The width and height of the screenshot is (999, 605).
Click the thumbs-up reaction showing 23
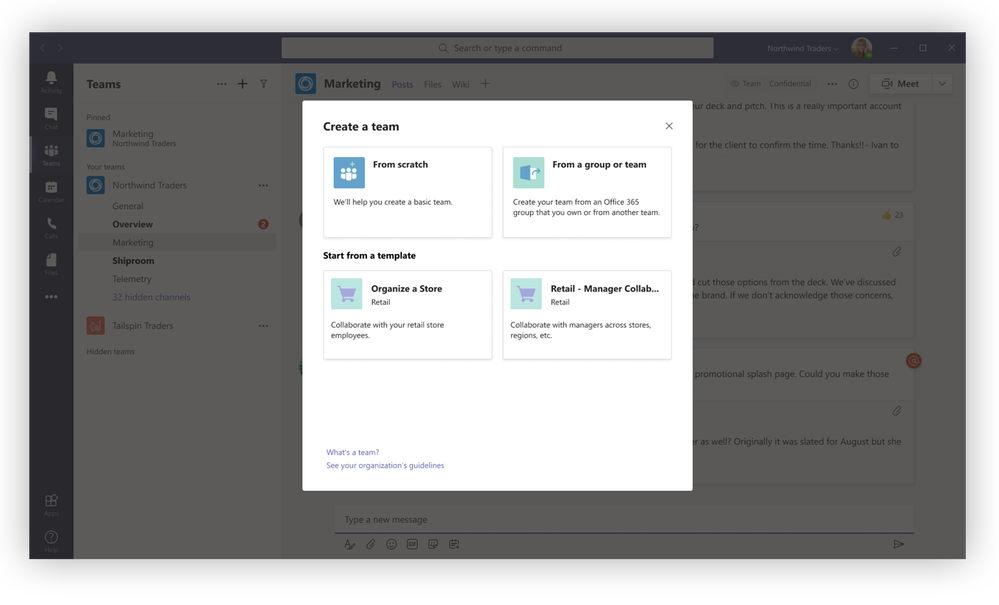(x=892, y=215)
